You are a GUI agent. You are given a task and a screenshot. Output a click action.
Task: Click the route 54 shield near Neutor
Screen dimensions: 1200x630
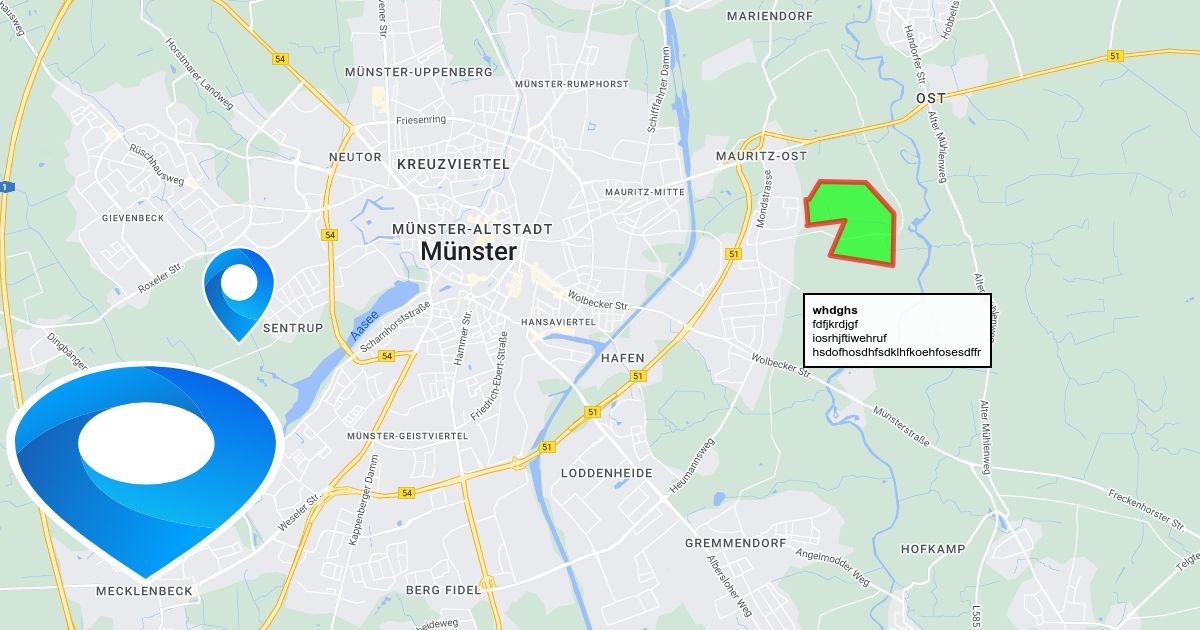pos(330,235)
